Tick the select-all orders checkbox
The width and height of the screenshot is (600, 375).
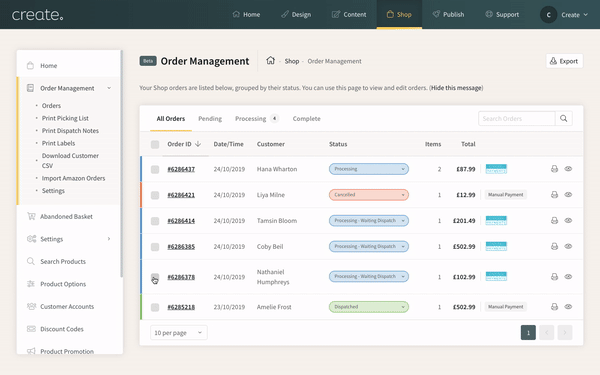pos(155,144)
